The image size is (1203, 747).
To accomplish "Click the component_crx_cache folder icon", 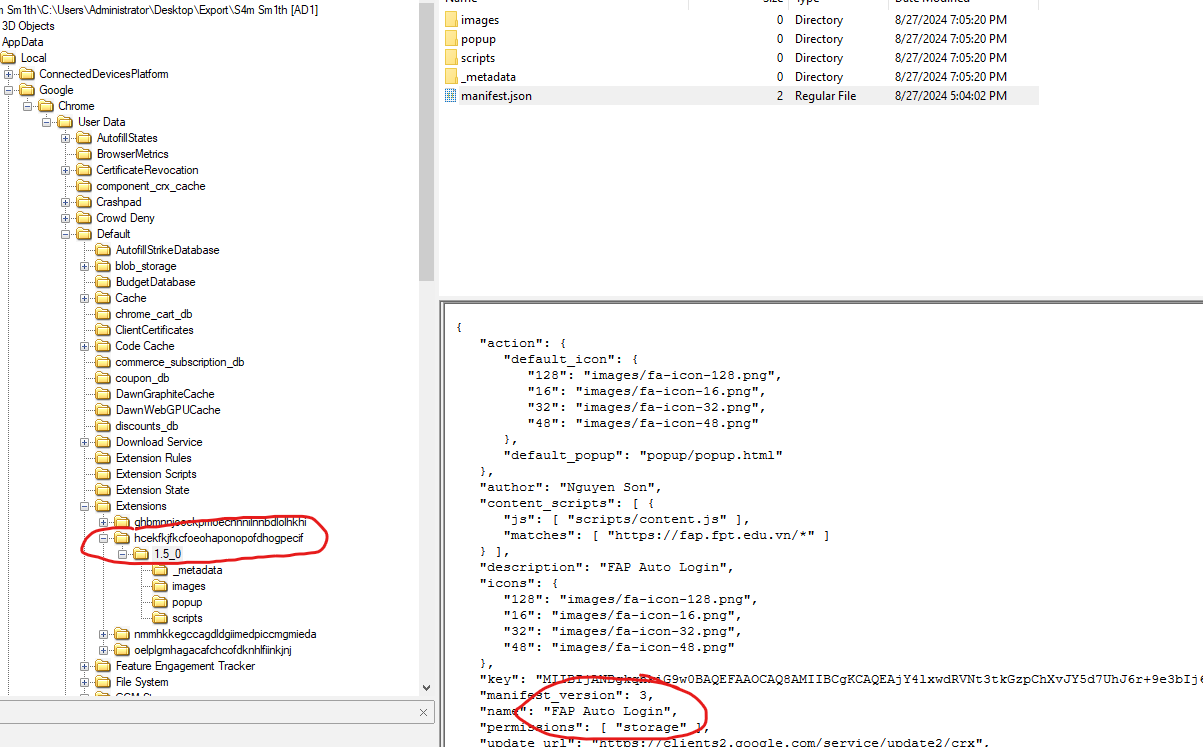I will 85,186.
